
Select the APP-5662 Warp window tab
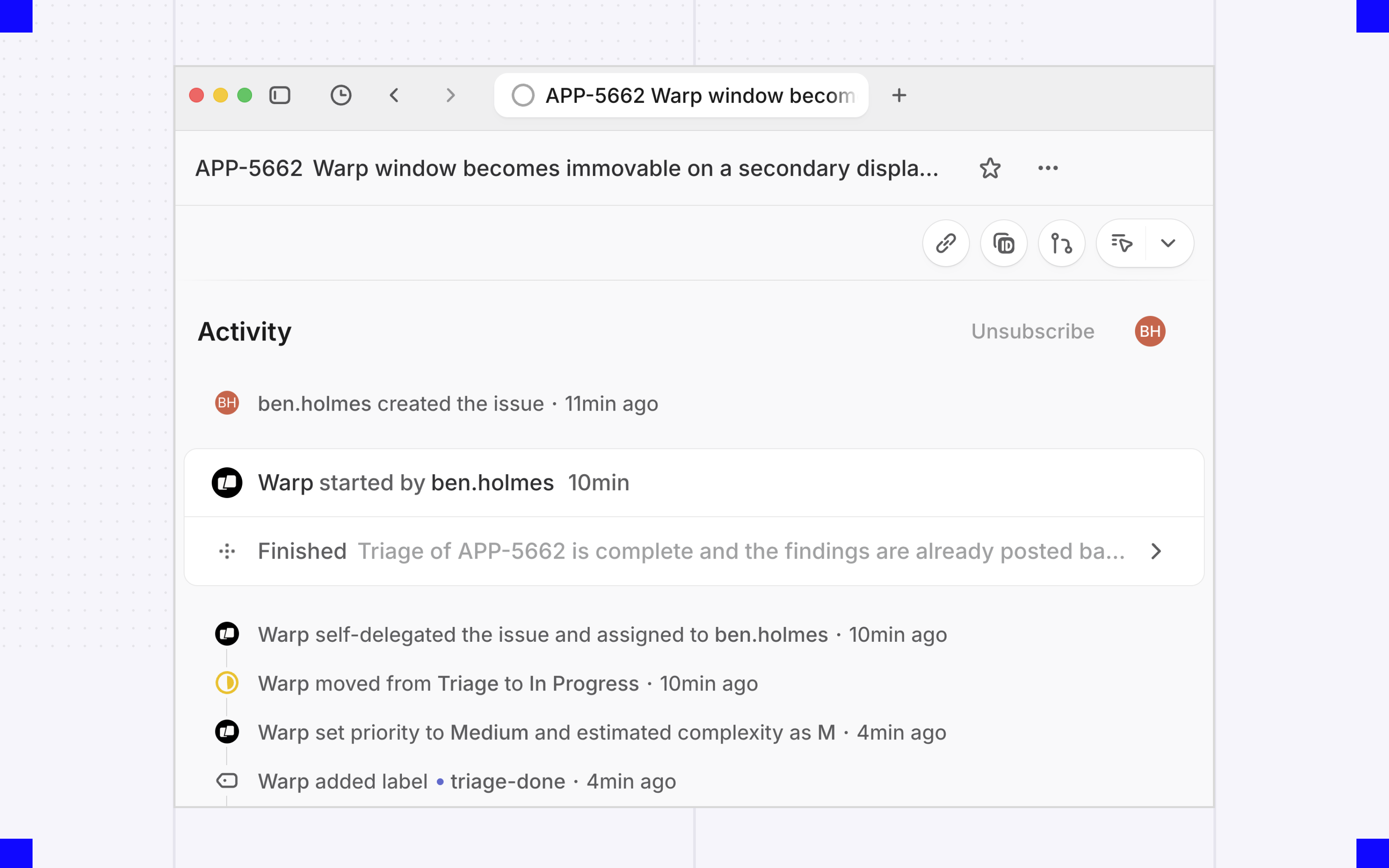[681, 95]
